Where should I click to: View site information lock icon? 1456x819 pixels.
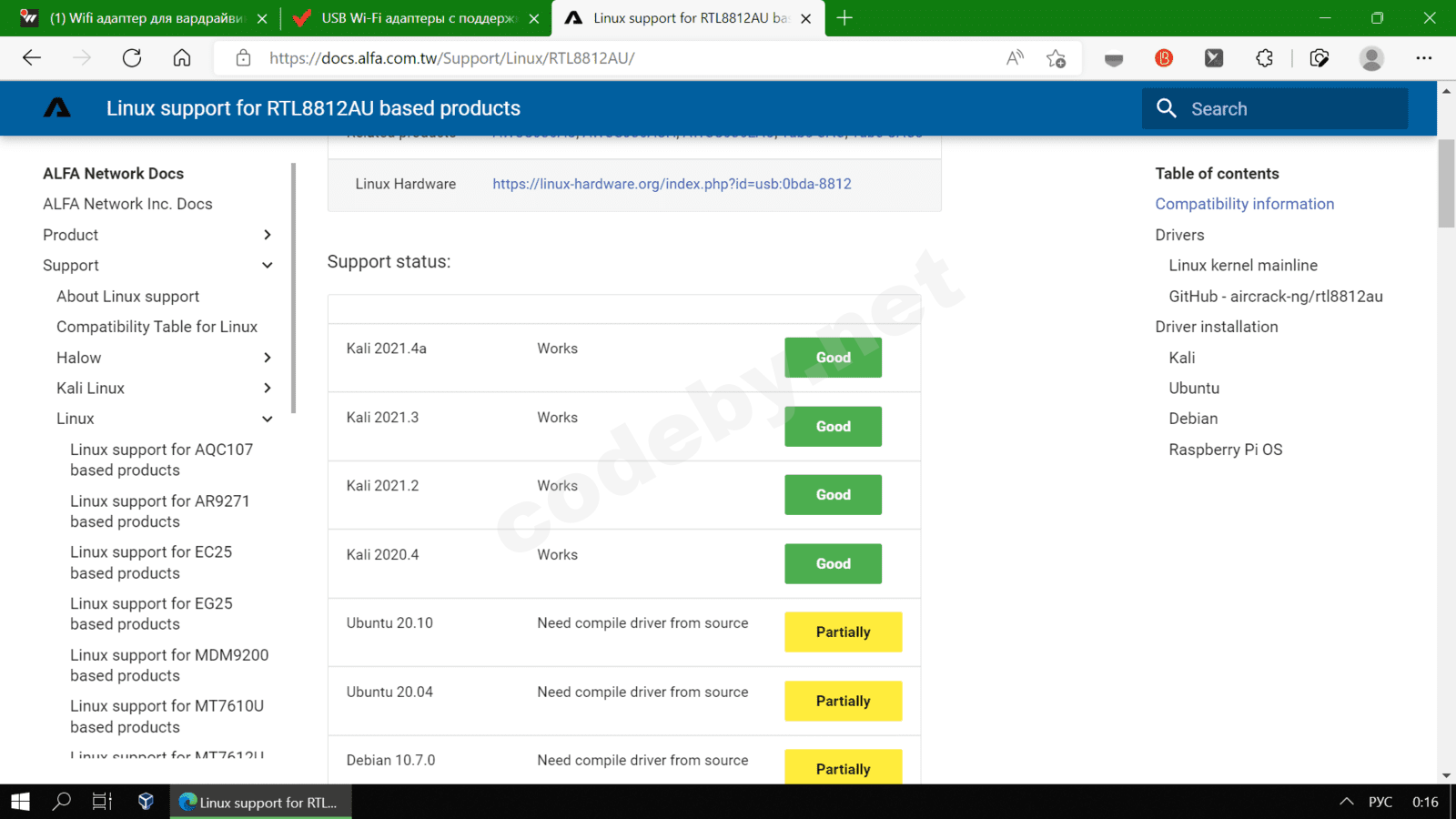[243, 58]
